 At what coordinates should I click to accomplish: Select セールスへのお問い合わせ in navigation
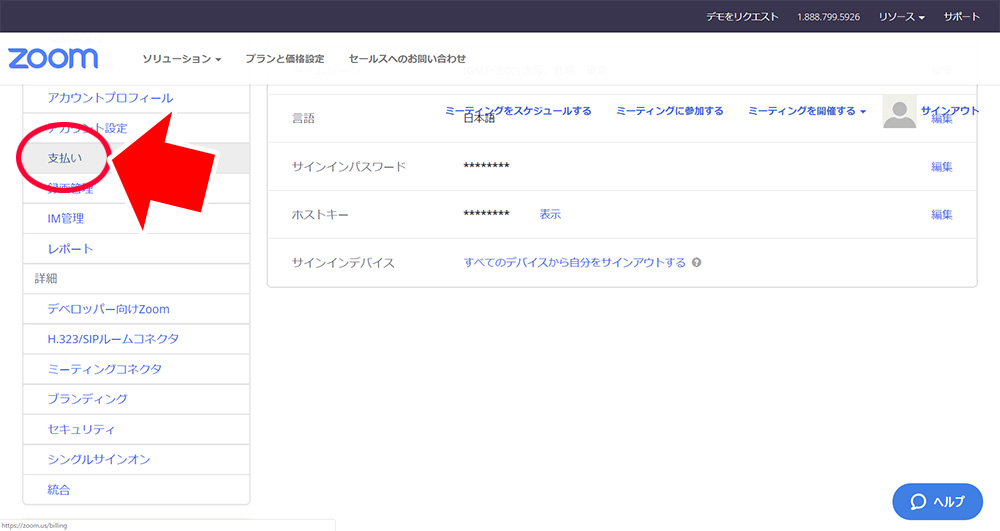407,59
